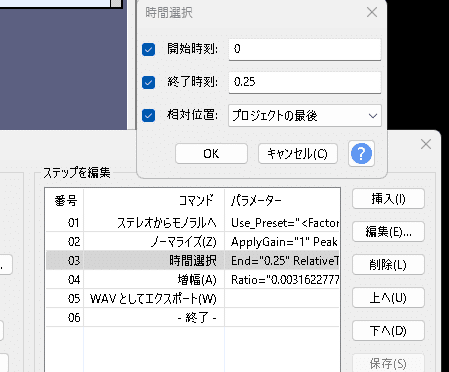Select step 06 - 終了 - row
This screenshot has width=449, height=372.
click(x=192, y=317)
